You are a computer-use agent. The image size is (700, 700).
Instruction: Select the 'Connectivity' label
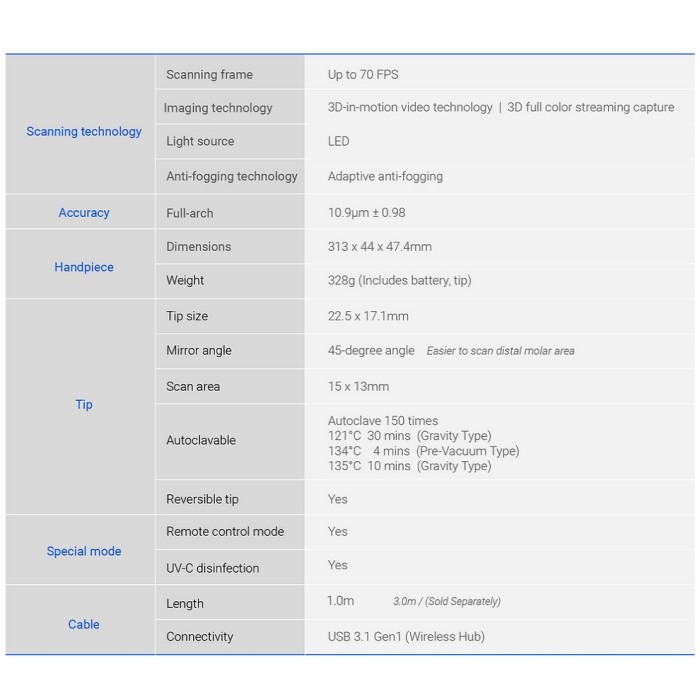200,637
